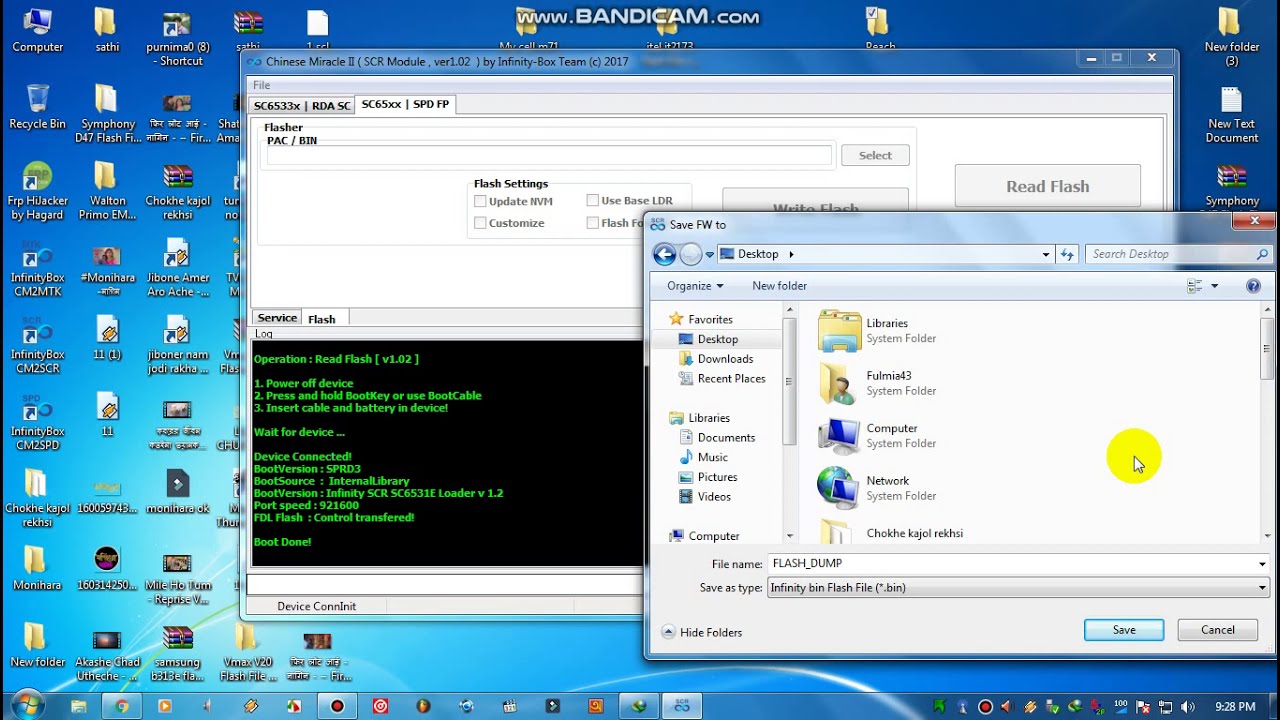This screenshot has width=1280, height=720.
Task: Open the Save as type combo box
Action: pos(1018,588)
